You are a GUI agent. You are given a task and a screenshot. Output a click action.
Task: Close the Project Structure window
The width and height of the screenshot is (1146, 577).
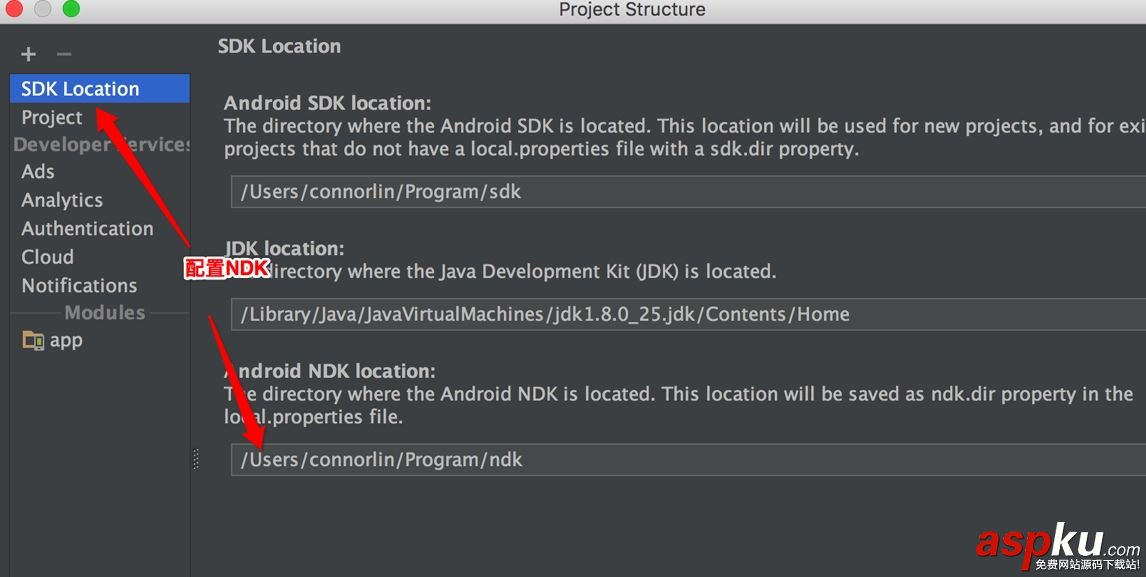point(14,9)
